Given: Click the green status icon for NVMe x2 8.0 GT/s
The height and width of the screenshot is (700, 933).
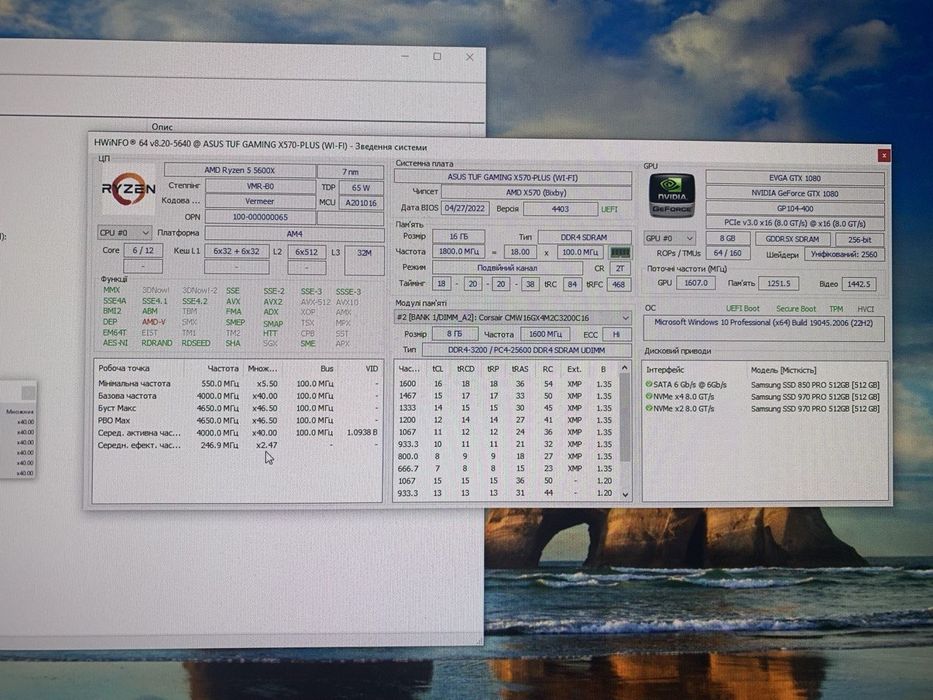Looking at the screenshot, I should point(649,408).
